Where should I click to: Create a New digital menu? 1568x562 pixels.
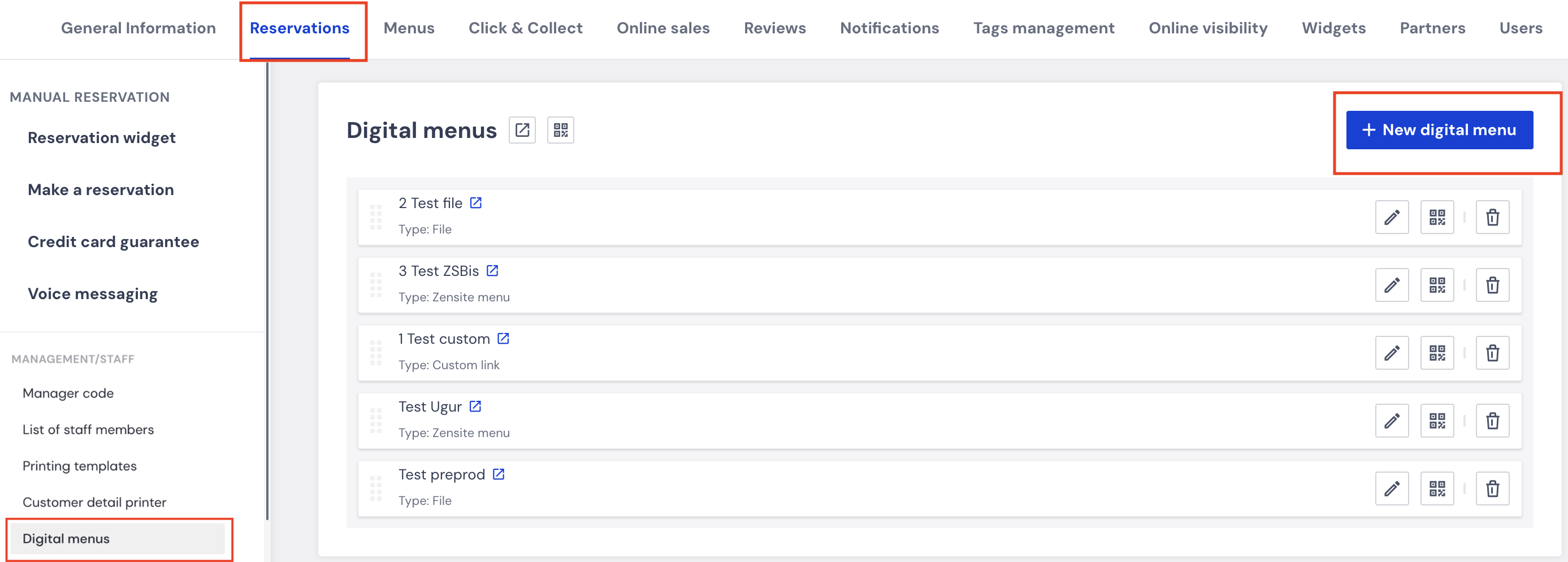(x=1440, y=129)
